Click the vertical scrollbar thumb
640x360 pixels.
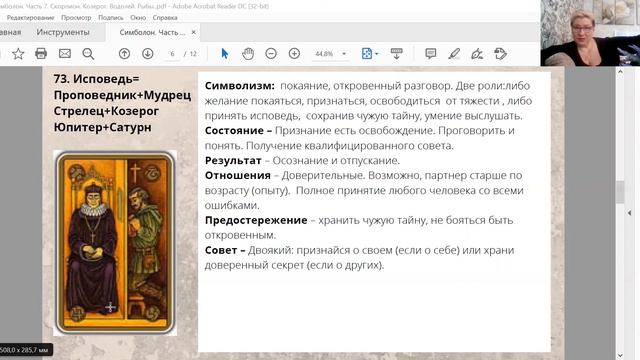tap(620, 192)
